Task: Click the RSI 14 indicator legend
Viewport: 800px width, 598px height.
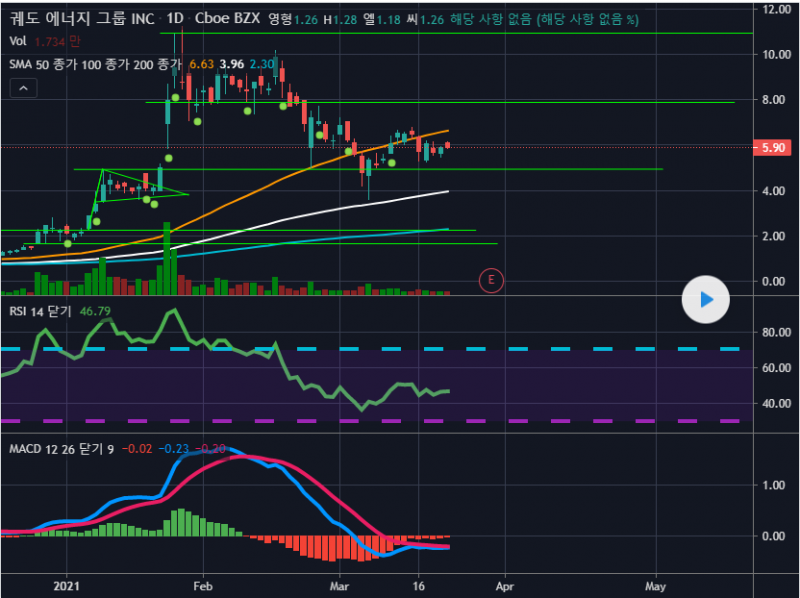Action: pyautogui.click(x=40, y=311)
